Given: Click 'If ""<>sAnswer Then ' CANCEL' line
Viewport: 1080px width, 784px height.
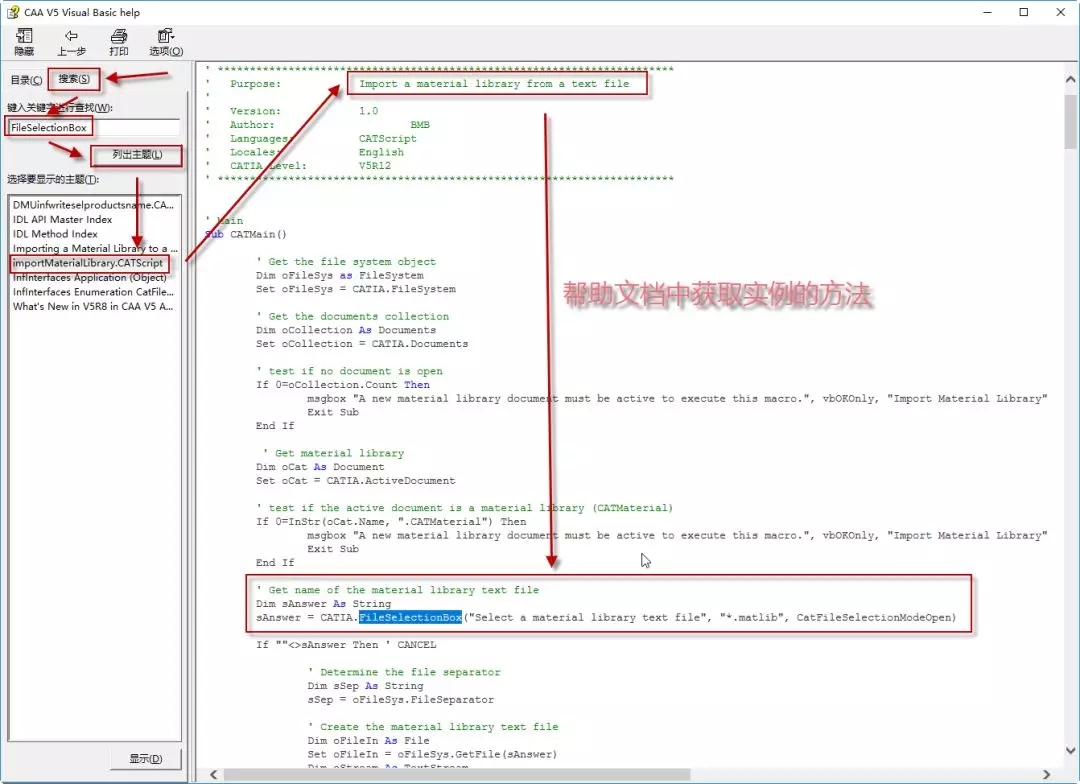Looking at the screenshot, I should pos(346,645).
